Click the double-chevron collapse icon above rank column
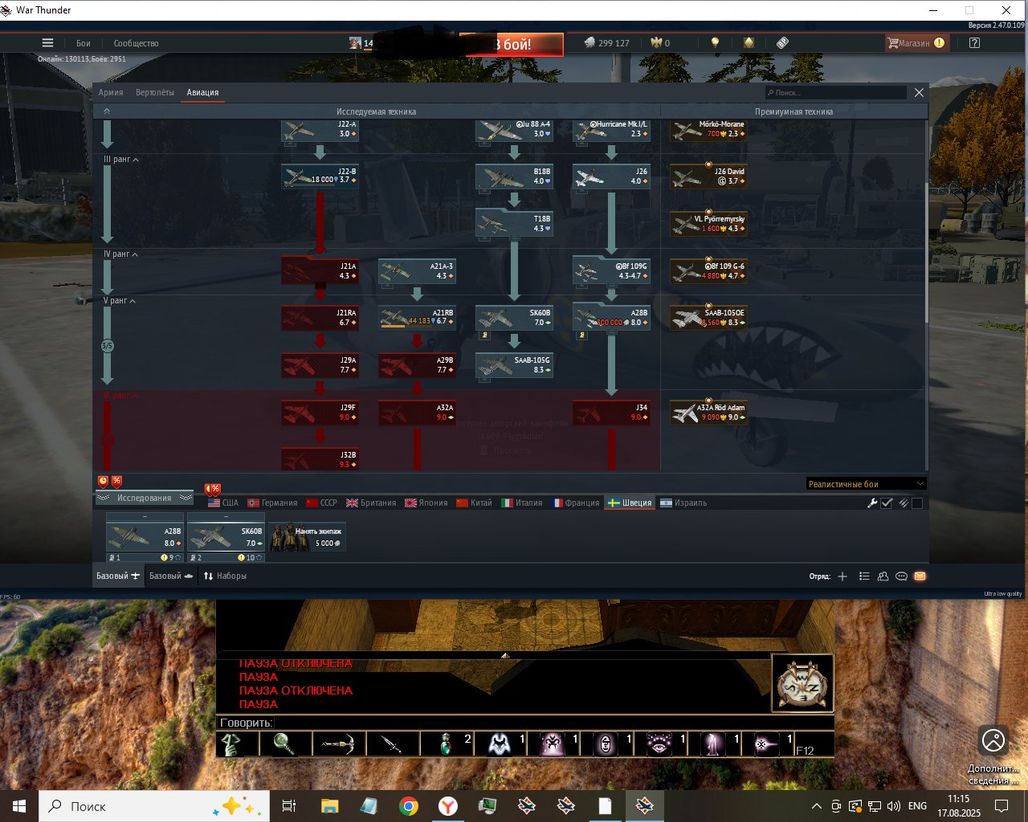The image size is (1028, 822). coord(107,111)
